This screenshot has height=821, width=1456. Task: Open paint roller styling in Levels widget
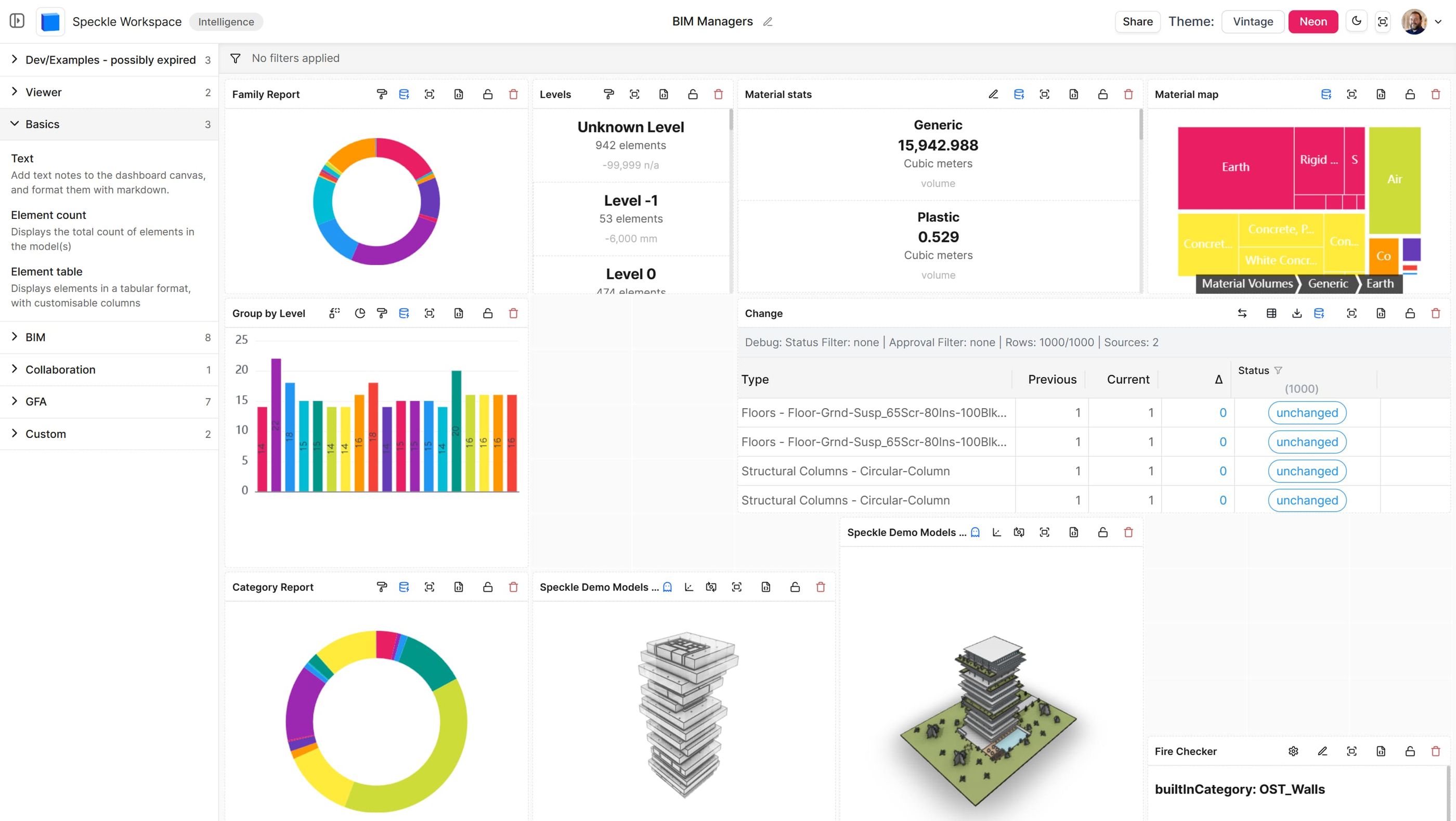608,94
